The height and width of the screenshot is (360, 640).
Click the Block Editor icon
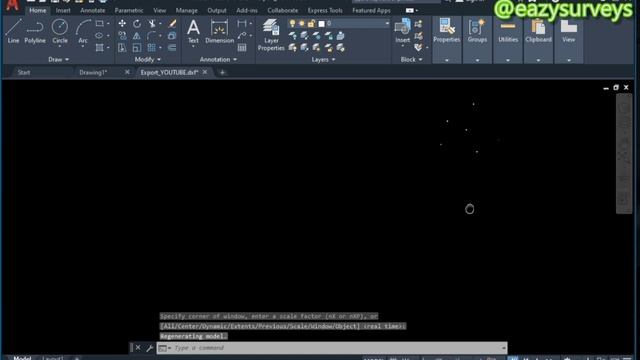(418, 36)
